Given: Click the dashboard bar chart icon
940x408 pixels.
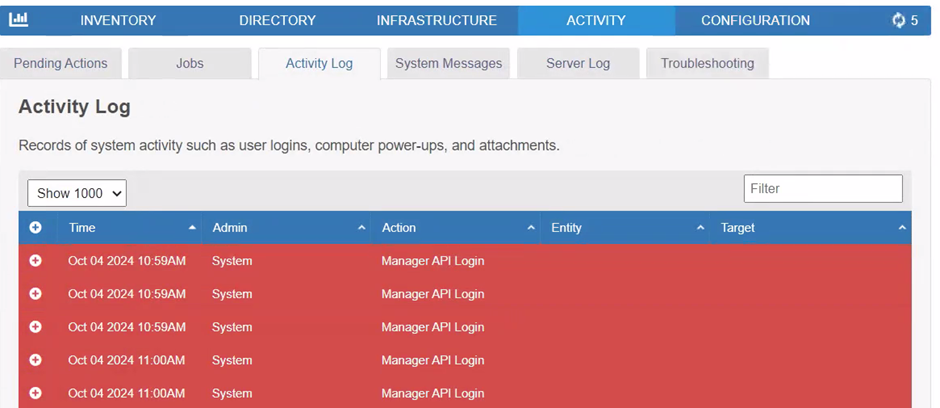Looking at the screenshot, I should click(19, 20).
